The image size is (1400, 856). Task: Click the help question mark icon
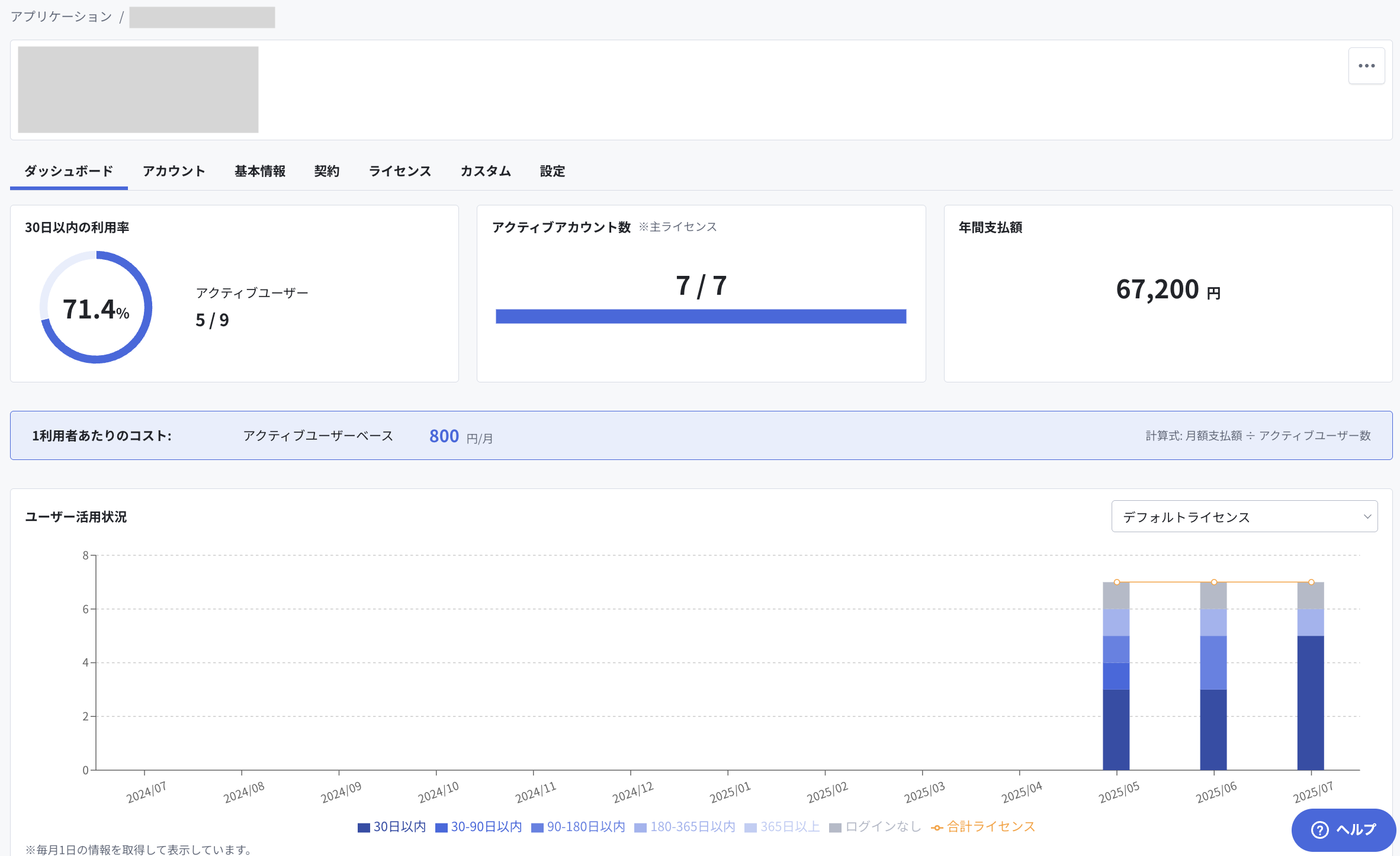1320,830
